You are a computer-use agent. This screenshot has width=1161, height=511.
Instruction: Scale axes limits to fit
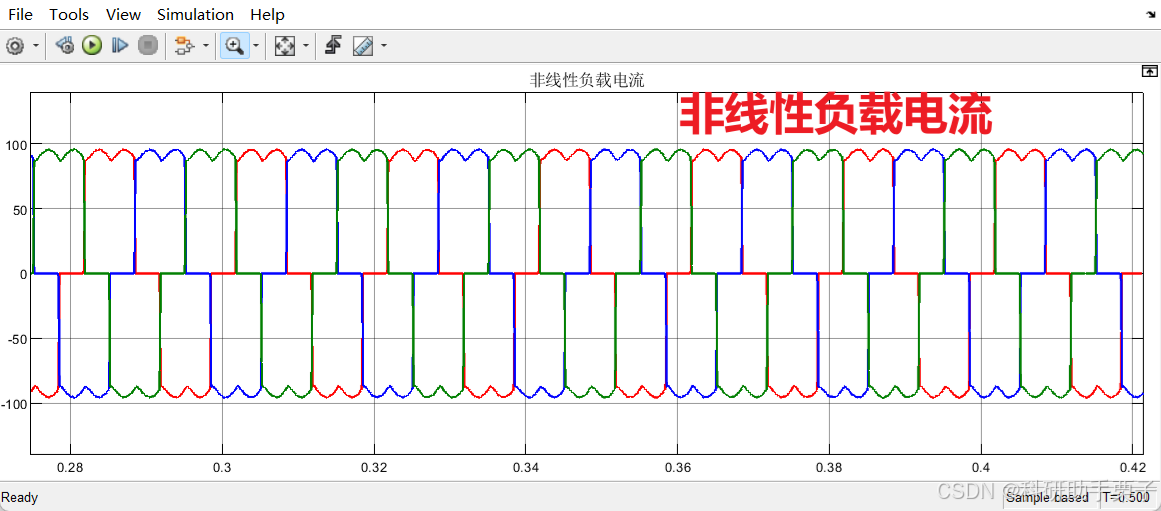[x=284, y=46]
